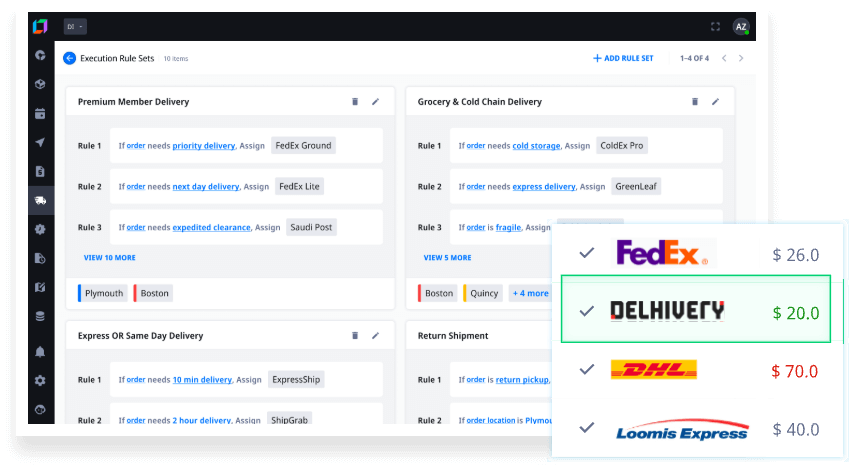This screenshot has height=468, width=852.
Task: Toggle the DHL carrier checkmark
Action: pos(586,370)
